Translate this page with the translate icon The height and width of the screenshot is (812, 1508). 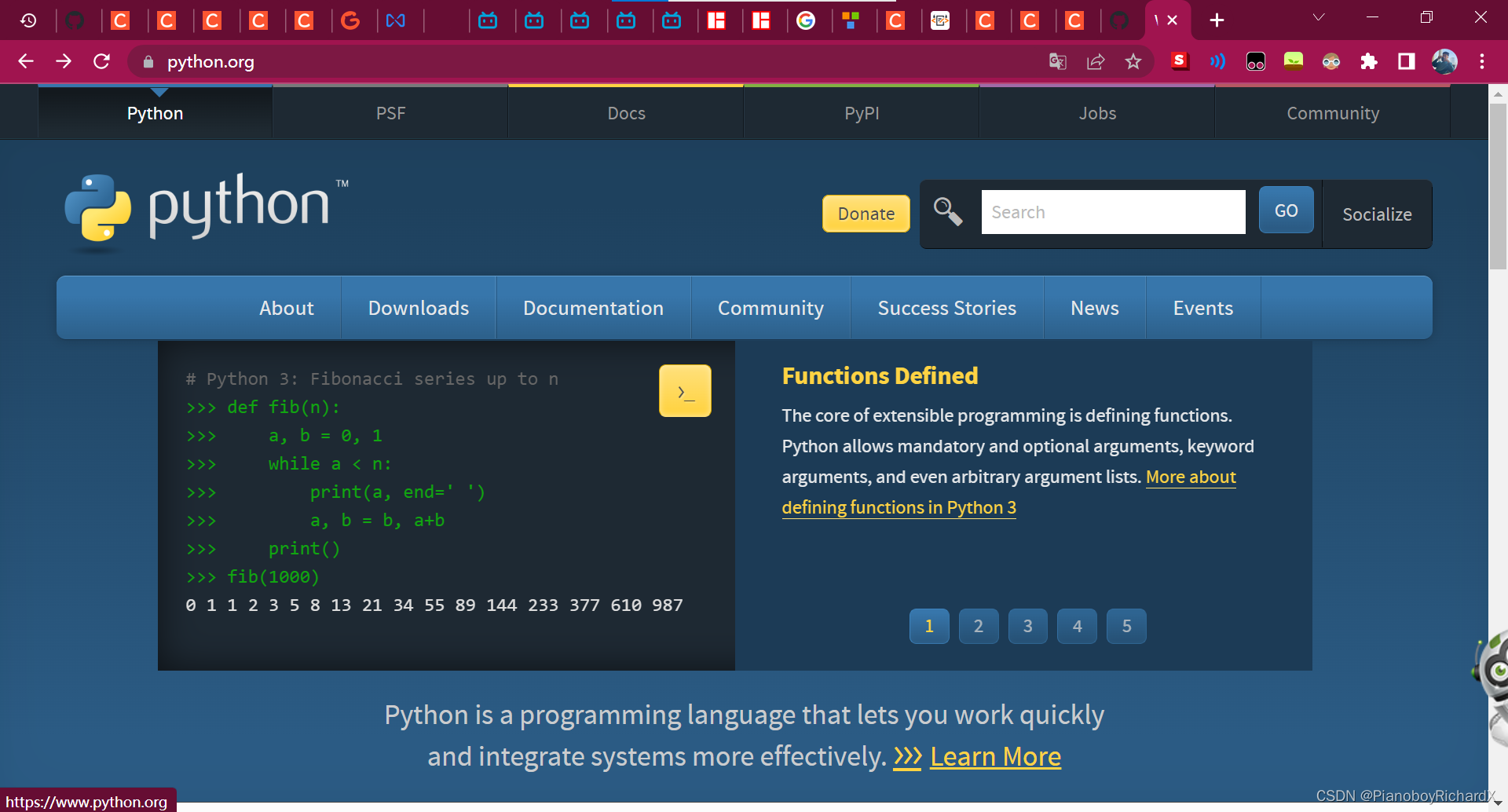(x=1058, y=61)
